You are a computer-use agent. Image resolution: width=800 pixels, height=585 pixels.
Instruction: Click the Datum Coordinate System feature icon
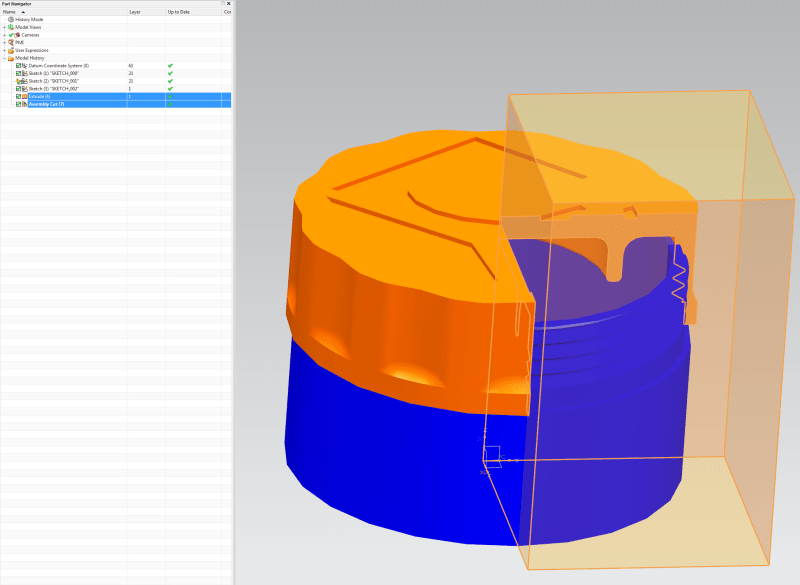(25, 66)
